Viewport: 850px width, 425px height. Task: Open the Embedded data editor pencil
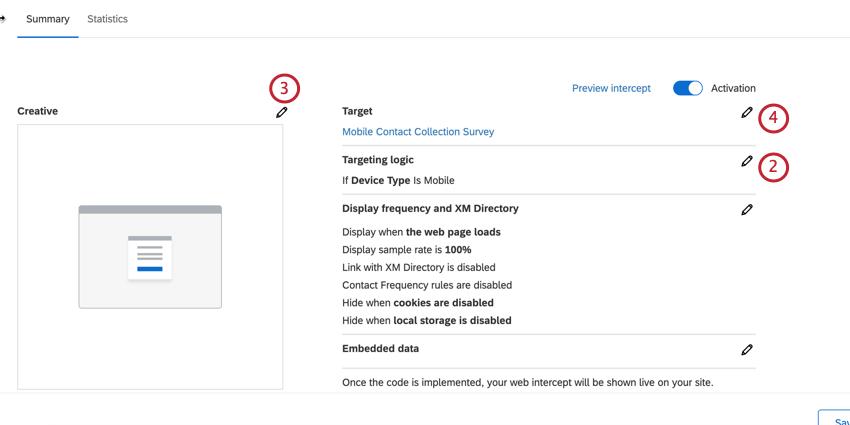click(x=746, y=350)
